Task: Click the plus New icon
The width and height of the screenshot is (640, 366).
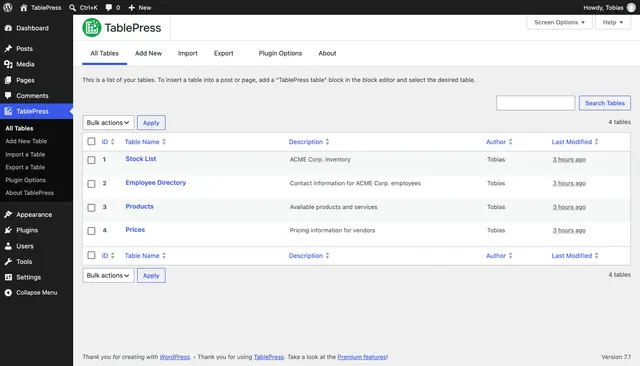Action: click(x=131, y=7)
